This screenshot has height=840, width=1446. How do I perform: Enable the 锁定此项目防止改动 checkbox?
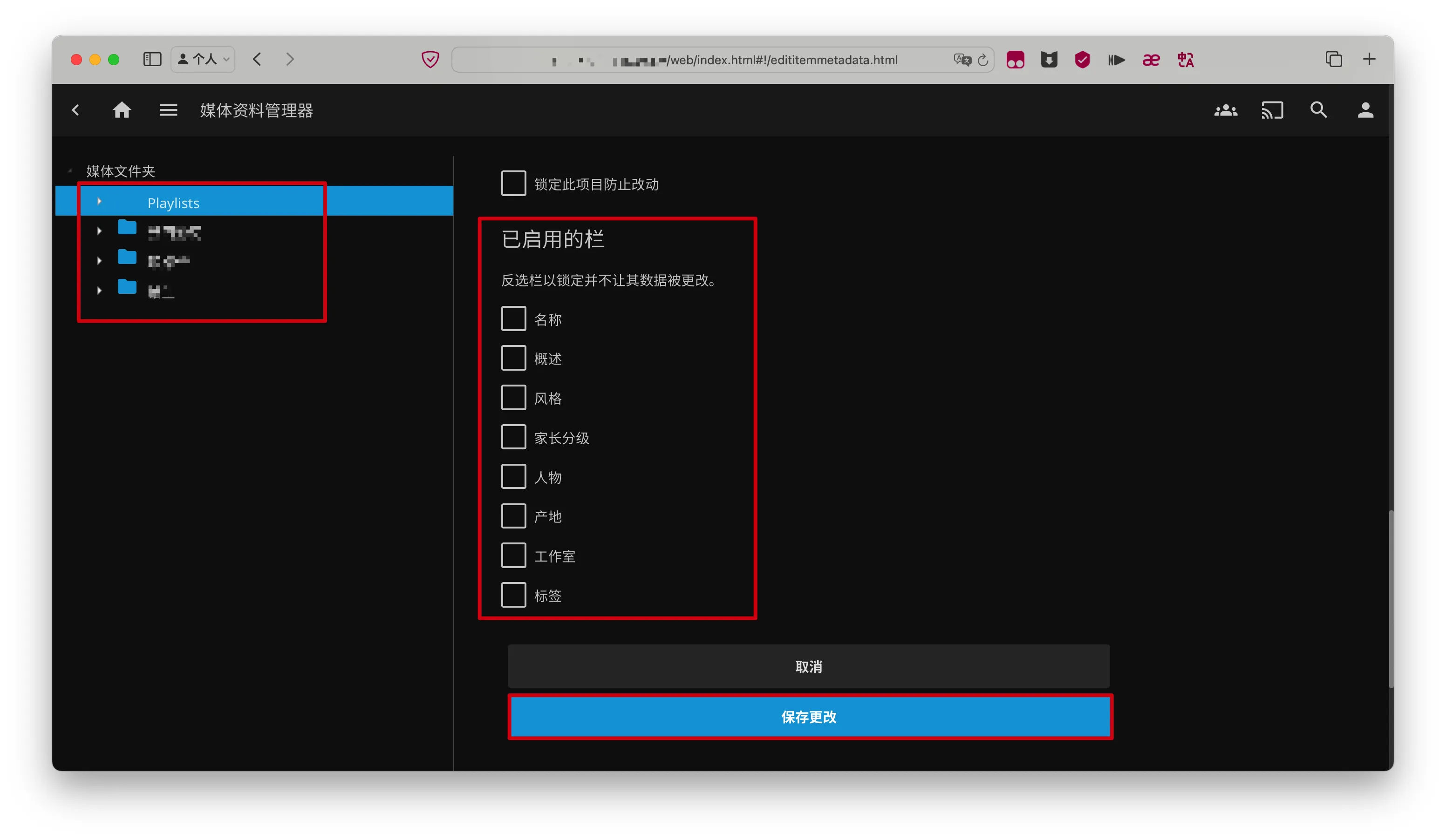513,183
